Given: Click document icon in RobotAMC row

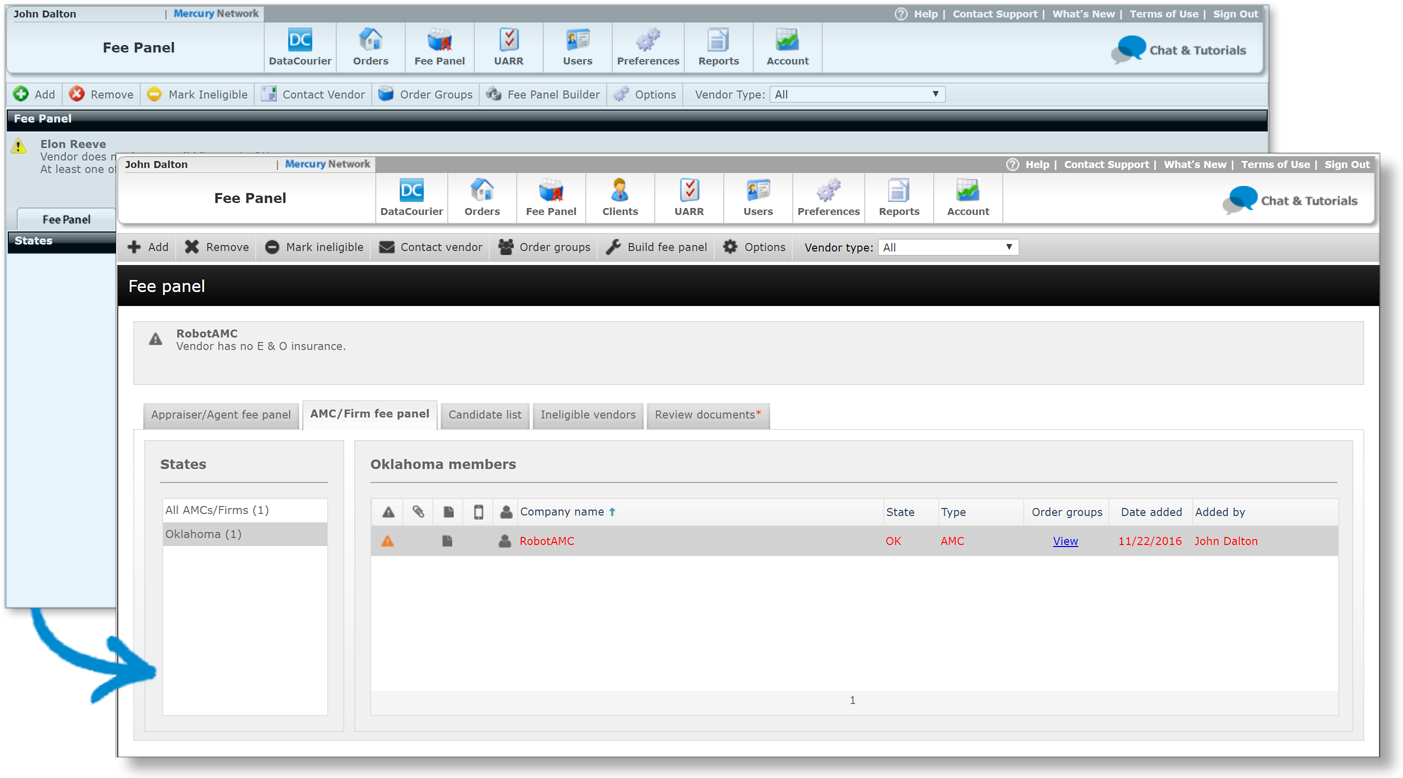Looking at the screenshot, I should click(447, 541).
